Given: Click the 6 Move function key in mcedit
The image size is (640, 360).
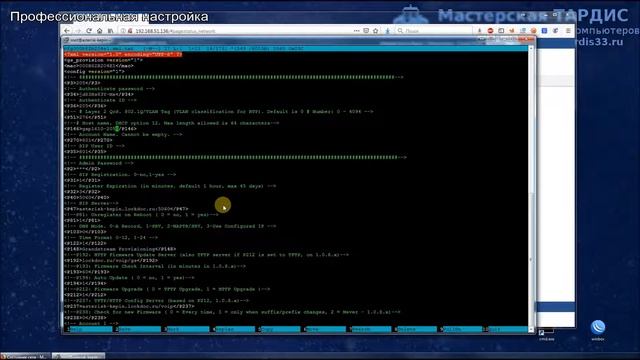Looking at the screenshot, I should (x=324, y=329).
